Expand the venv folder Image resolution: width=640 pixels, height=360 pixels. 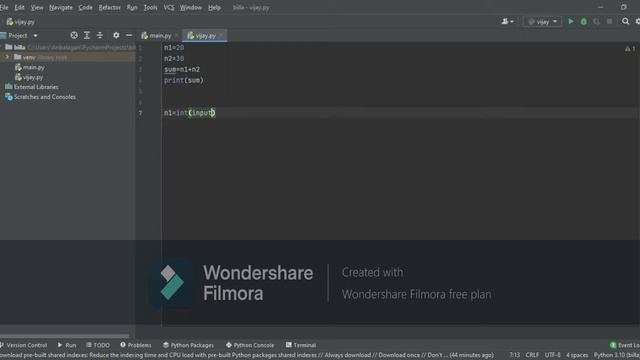[7, 57]
